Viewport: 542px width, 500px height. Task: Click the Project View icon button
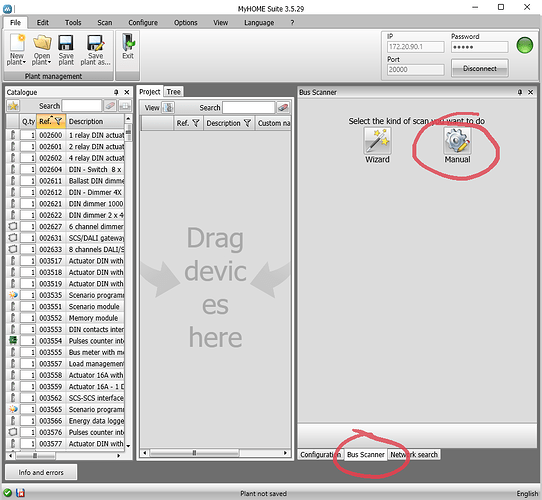pyautogui.click(x=168, y=108)
